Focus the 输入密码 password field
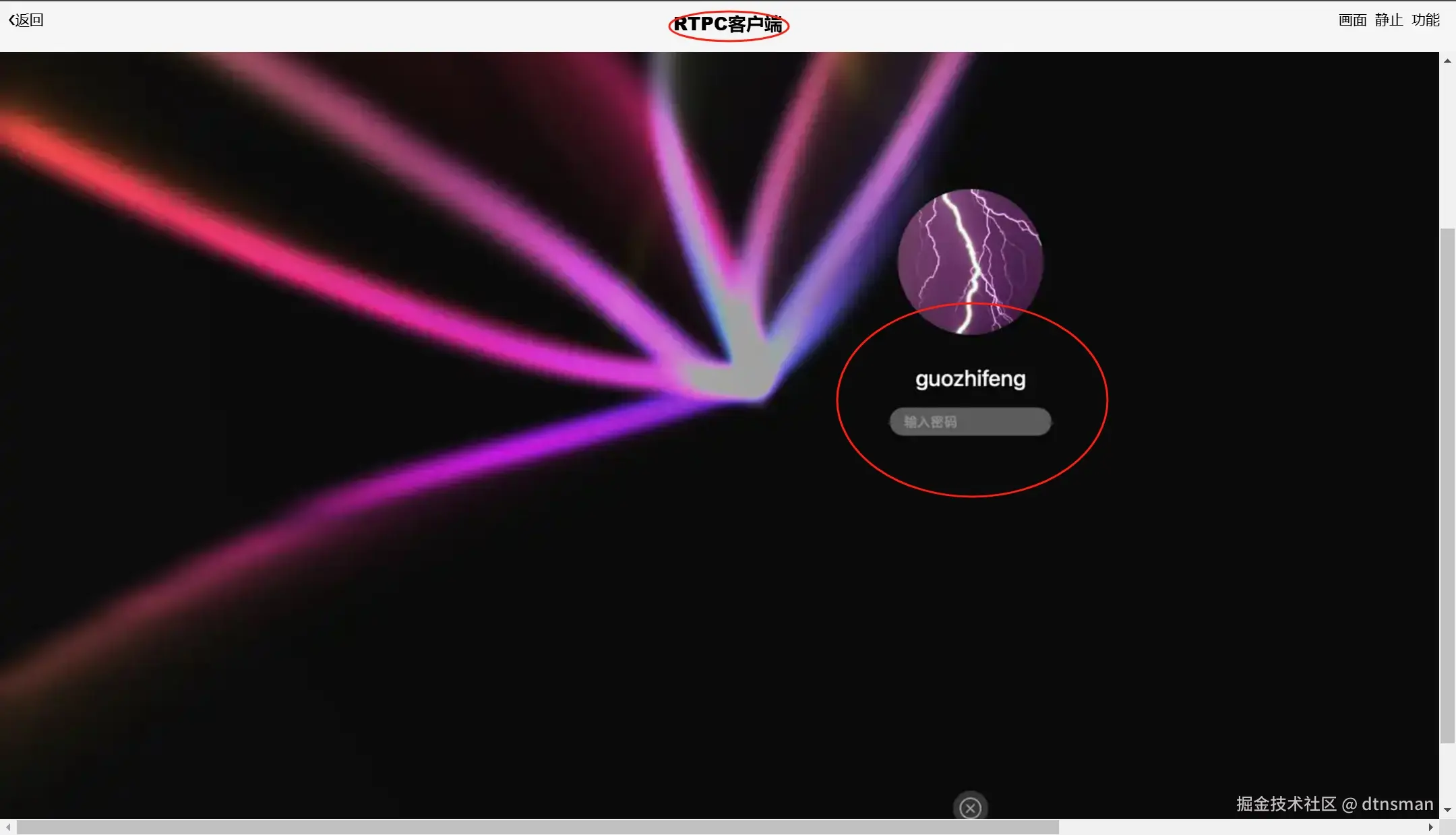The image size is (1456, 835). (970, 422)
